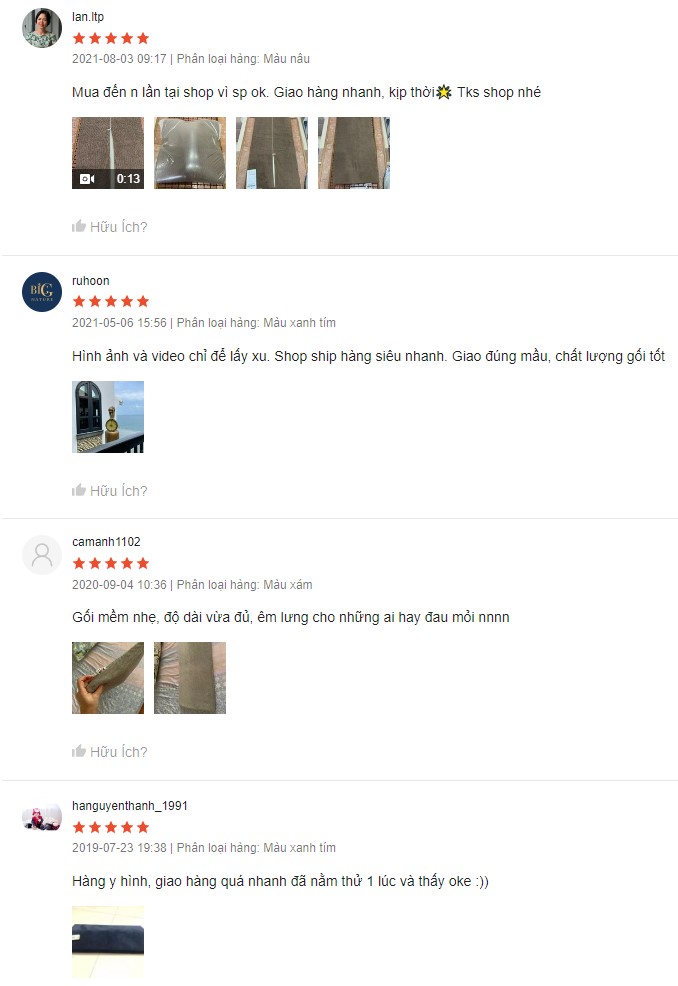
Task: Click the thumbs-up icon under ruhoon's review
Action: tap(79, 490)
